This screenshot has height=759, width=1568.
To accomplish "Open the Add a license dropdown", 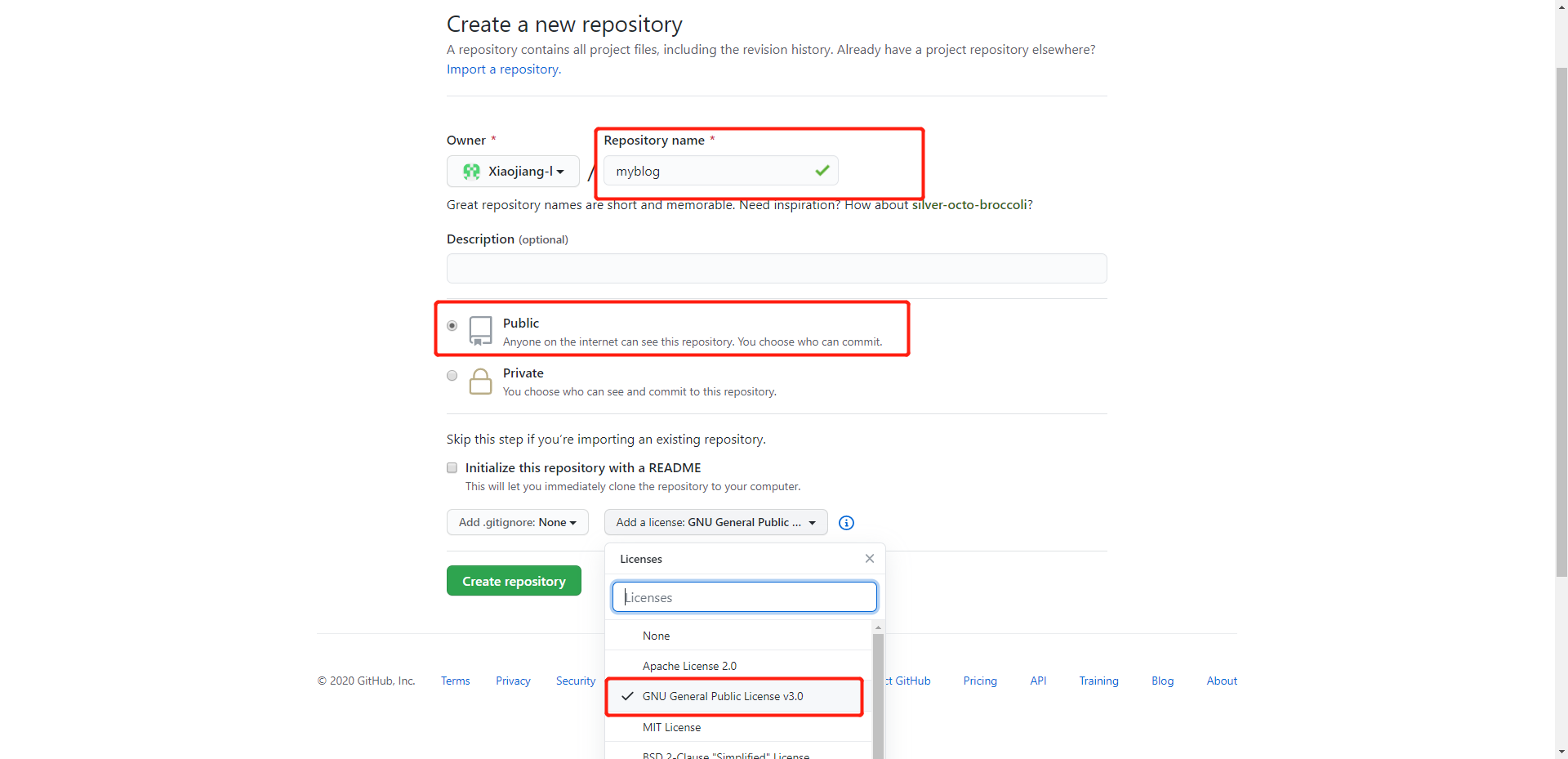I will pos(715,523).
